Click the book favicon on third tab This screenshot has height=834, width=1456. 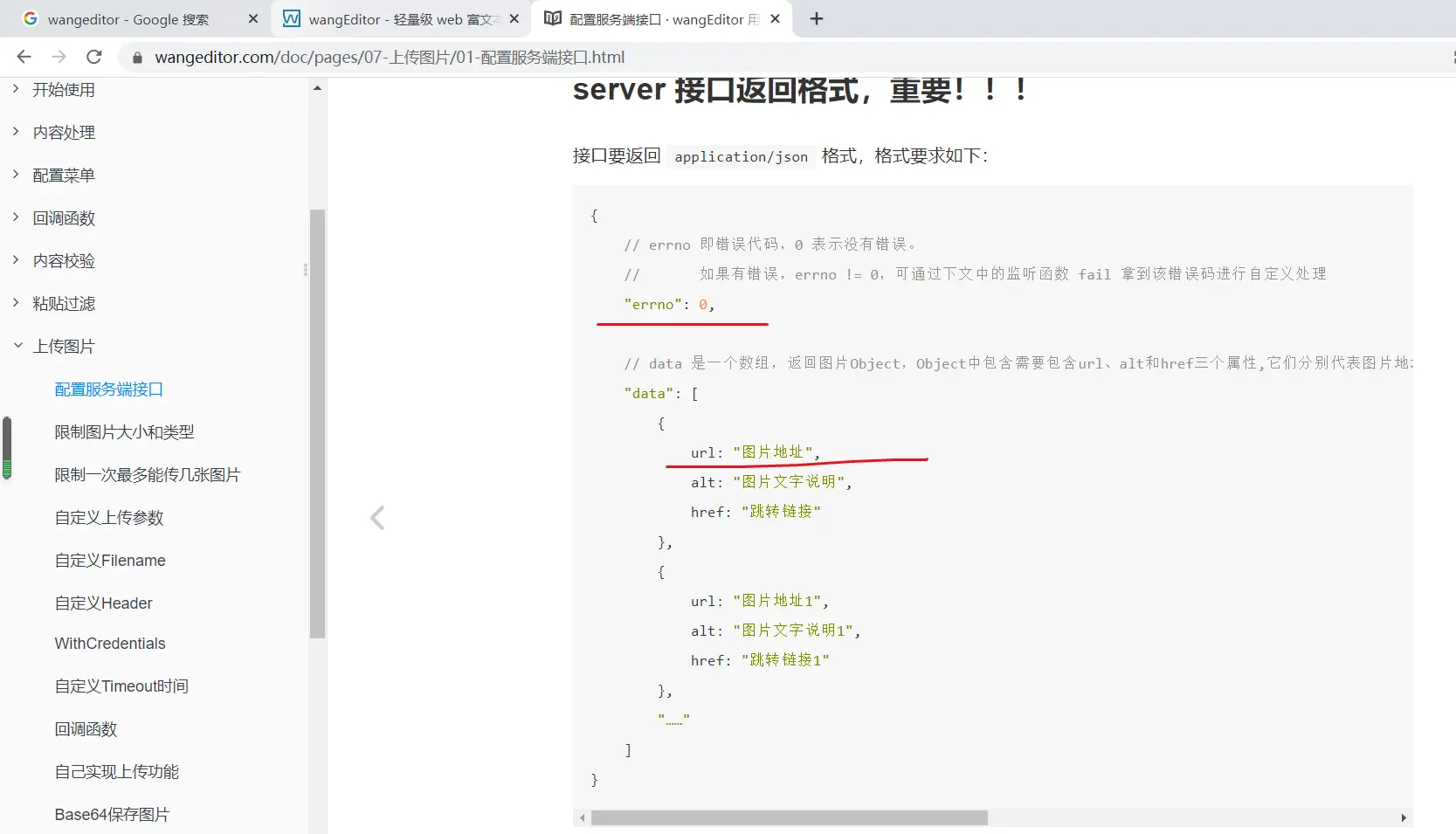[x=553, y=18]
